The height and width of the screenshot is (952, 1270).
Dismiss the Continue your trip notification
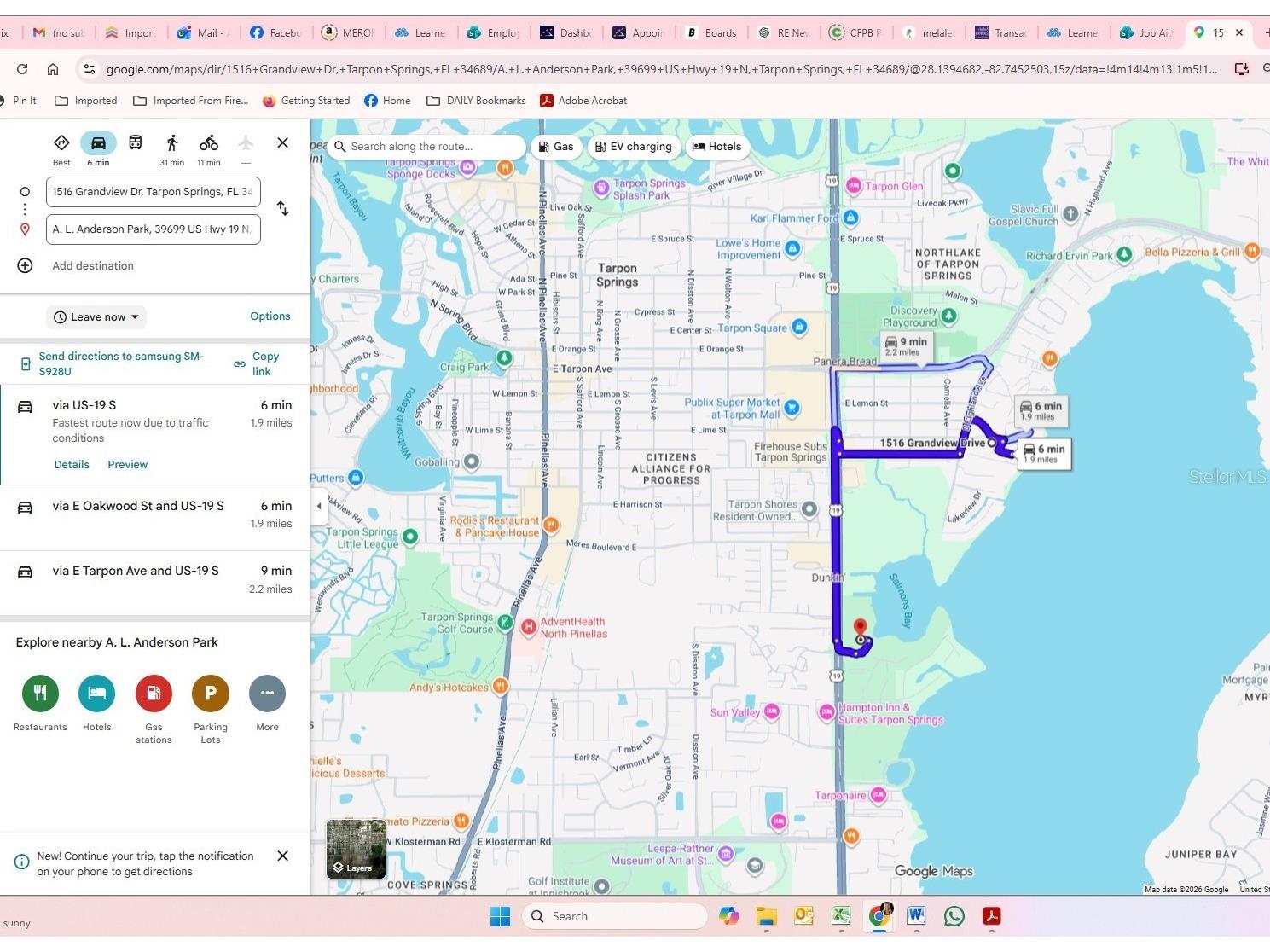point(283,856)
